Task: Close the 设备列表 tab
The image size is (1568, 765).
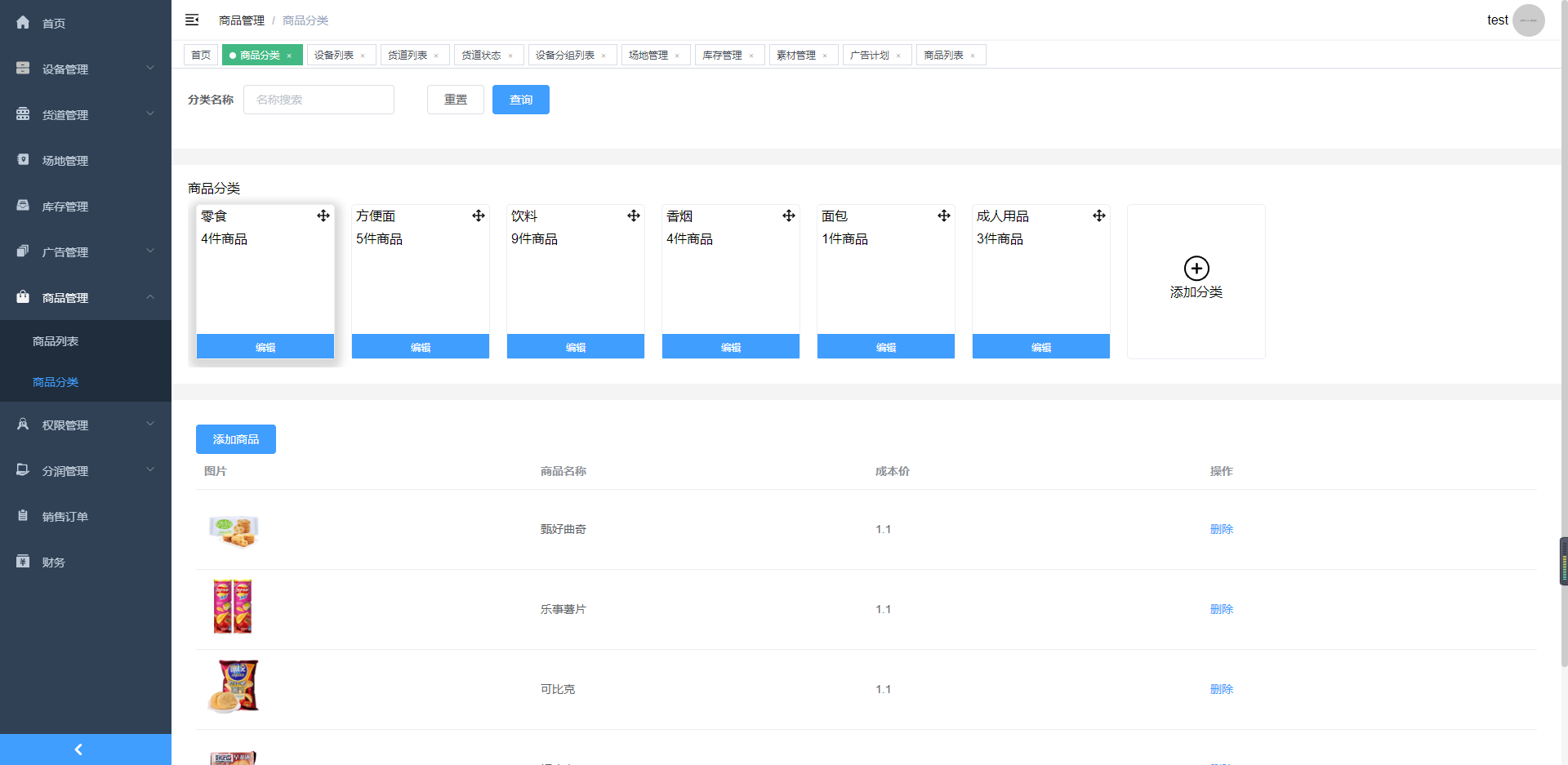Action: (363, 56)
